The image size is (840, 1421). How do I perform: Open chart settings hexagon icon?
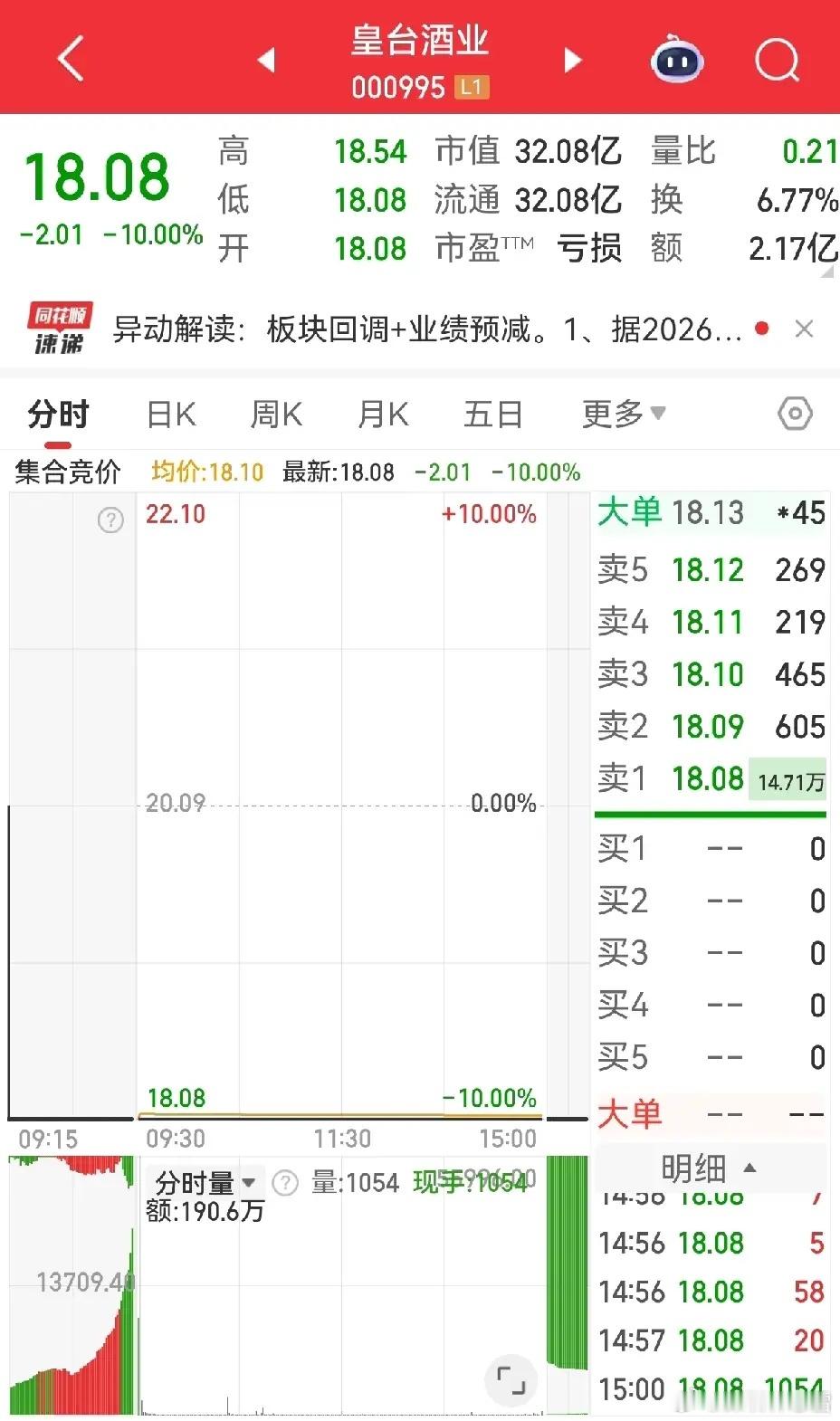pos(795,414)
